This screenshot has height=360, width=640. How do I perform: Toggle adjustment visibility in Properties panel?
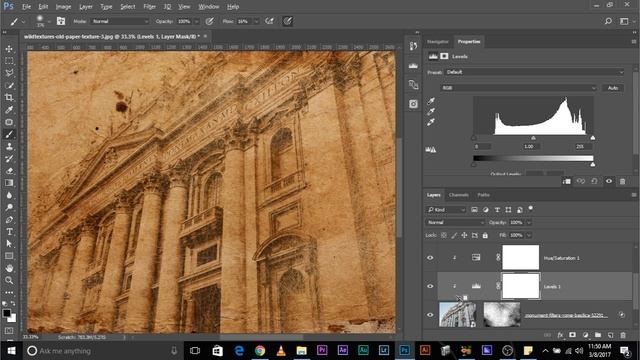pos(609,181)
